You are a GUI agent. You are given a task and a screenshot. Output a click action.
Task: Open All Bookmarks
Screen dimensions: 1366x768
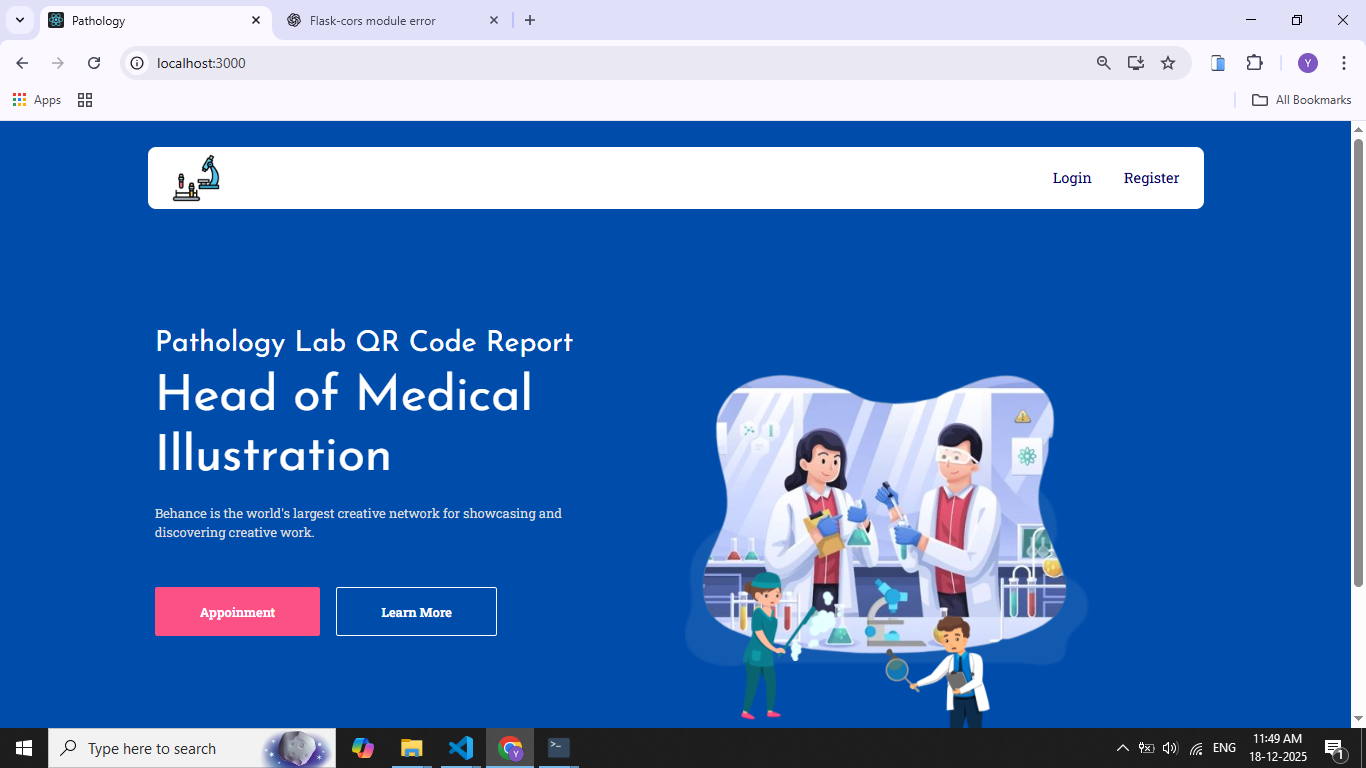click(1300, 99)
